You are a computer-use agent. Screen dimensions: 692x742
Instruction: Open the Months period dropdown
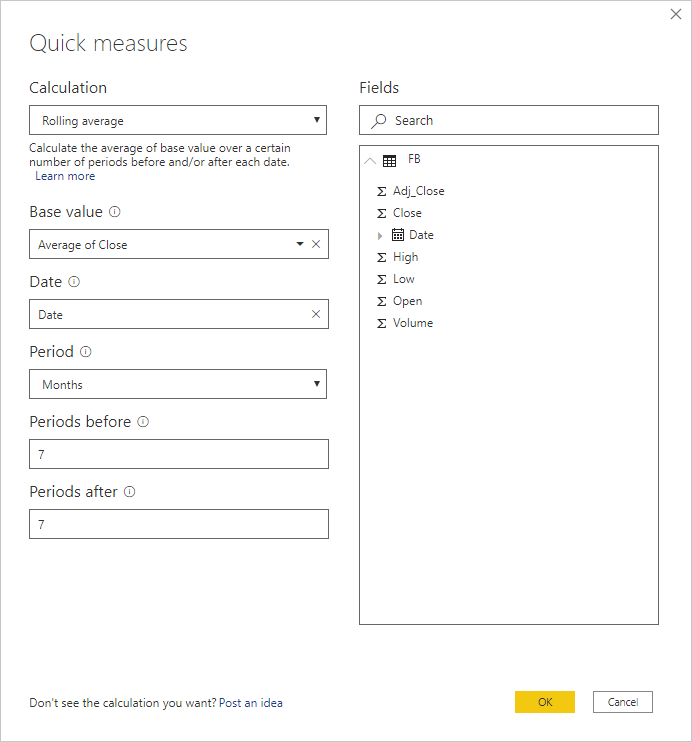pos(178,384)
